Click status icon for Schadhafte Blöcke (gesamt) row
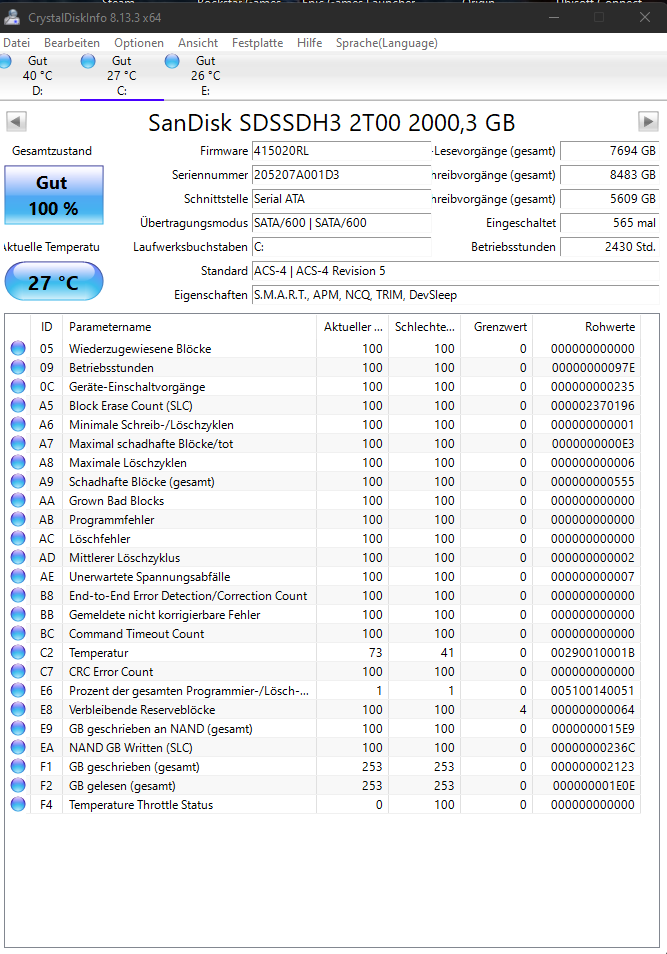 pos(18,481)
